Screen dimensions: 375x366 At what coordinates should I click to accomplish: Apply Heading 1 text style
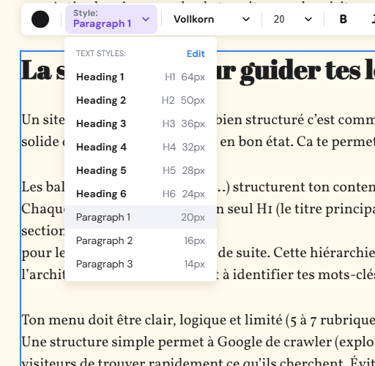point(141,77)
